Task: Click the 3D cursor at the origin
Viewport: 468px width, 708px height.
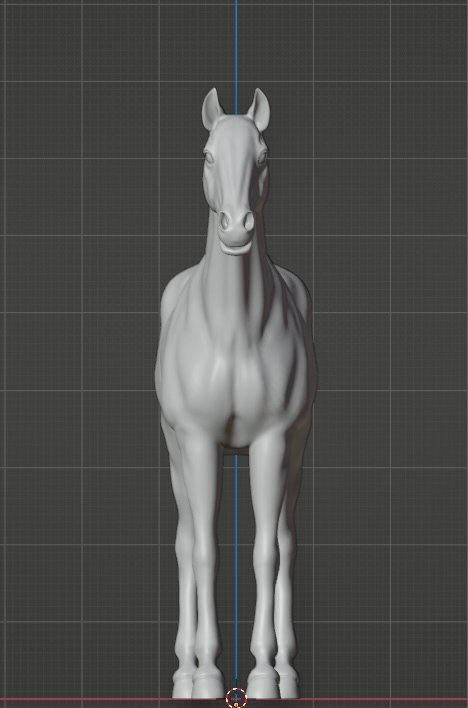Action: click(x=236, y=698)
